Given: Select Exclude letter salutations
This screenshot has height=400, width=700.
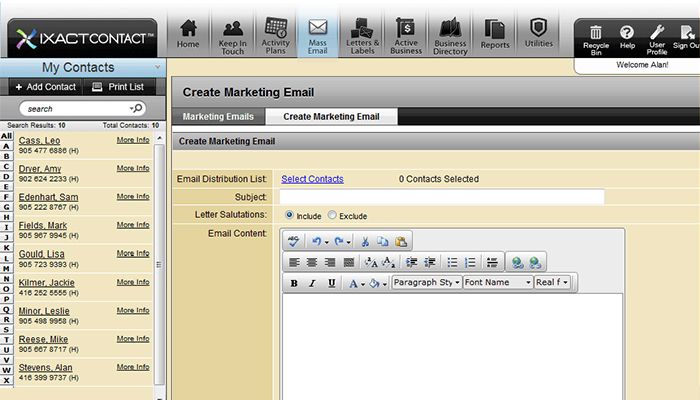Looking at the screenshot, I should click(332, 215).
